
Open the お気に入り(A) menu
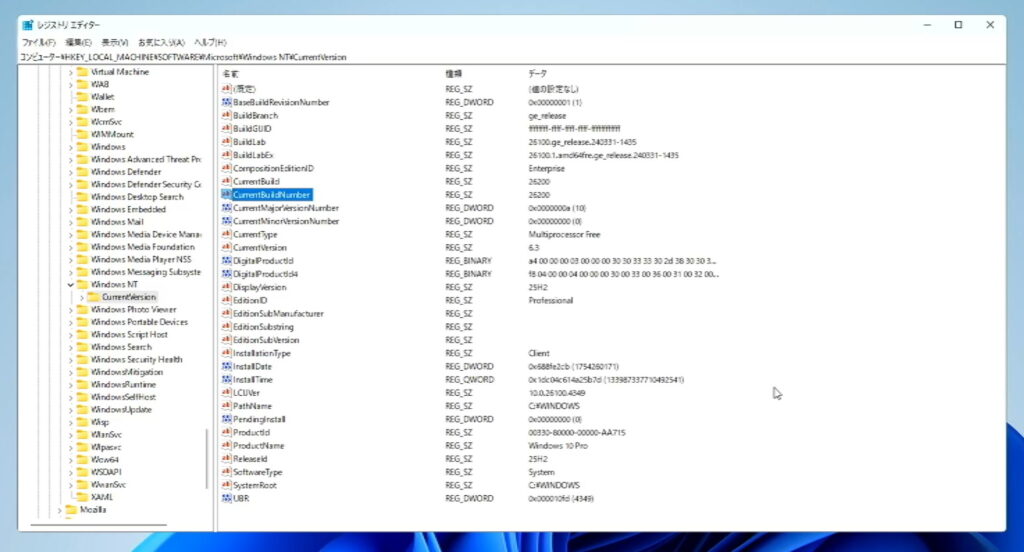pyautogui.click(x=160, y=42)
